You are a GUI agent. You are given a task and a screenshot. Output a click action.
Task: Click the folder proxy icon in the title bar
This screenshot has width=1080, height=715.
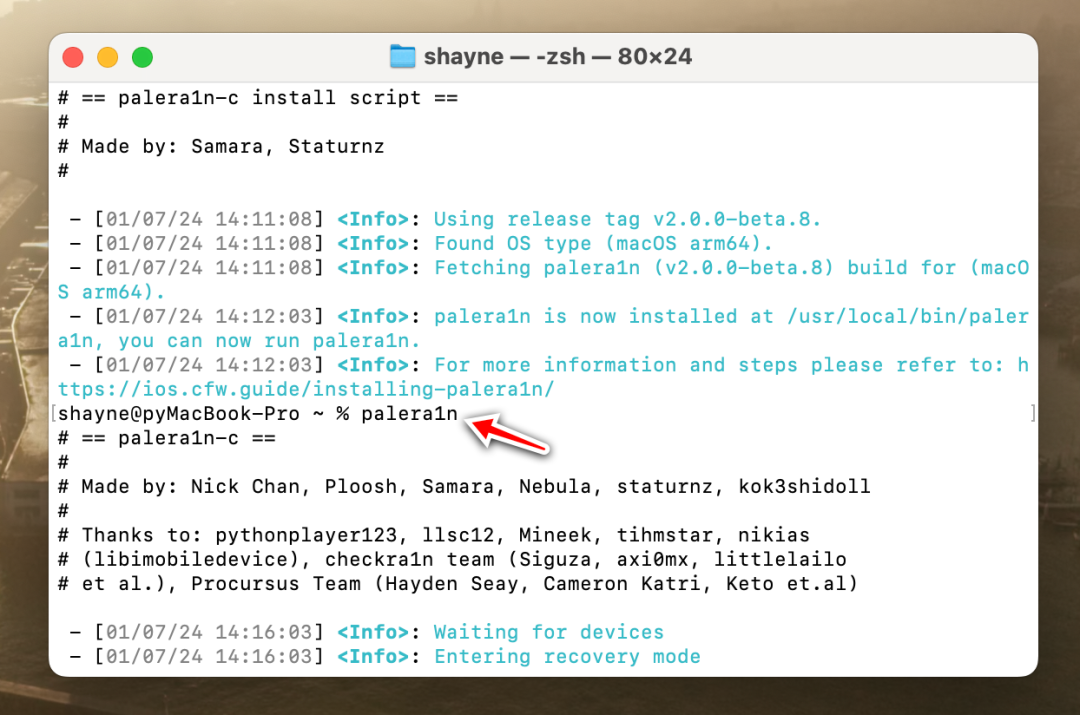tap(402, 56)
